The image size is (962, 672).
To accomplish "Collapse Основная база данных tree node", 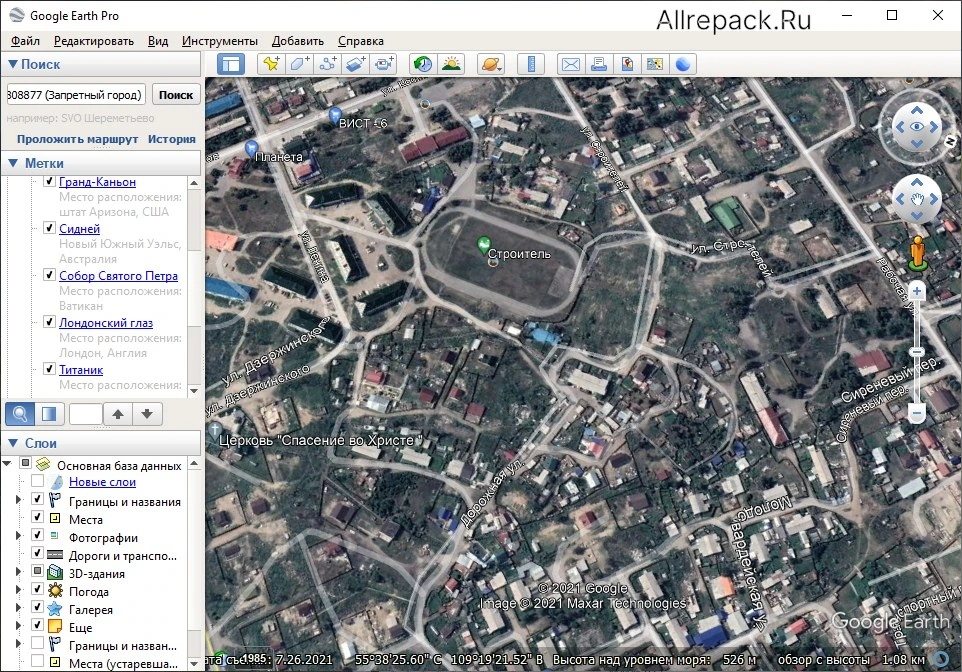I will [7, 463].
